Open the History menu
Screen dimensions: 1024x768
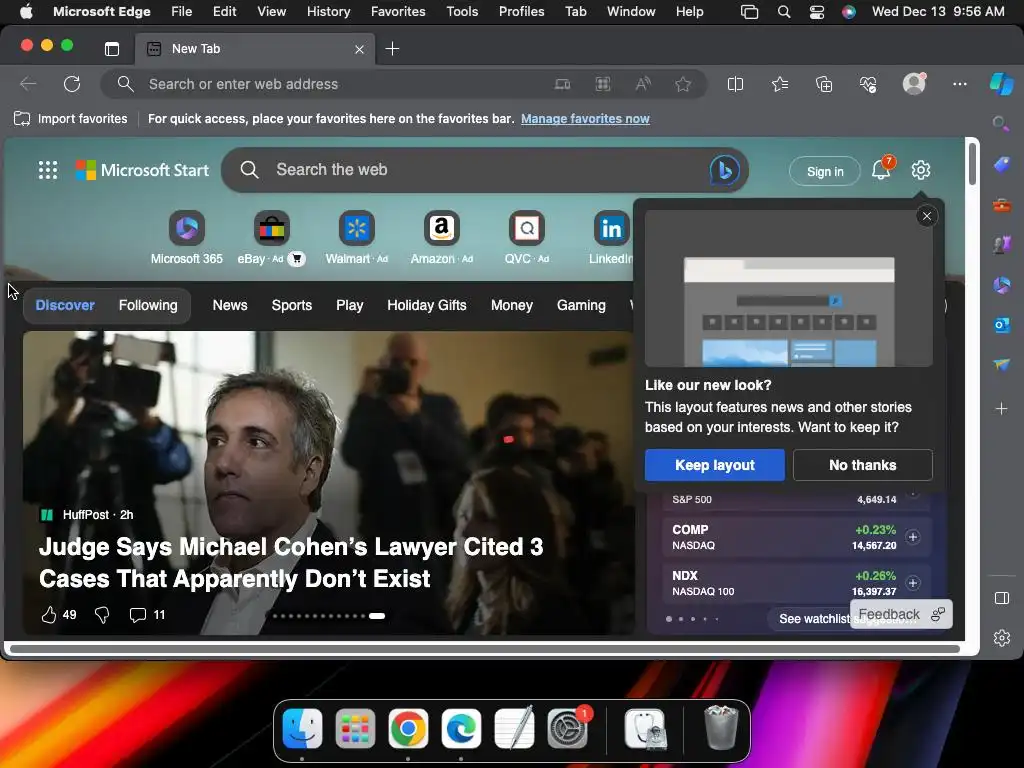328,12
